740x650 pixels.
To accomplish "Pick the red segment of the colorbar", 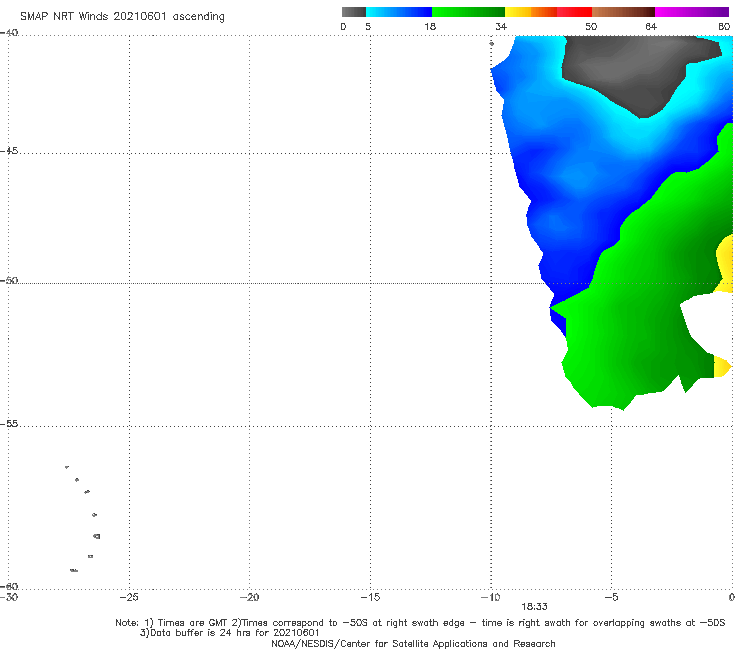I will click(575, 12).
